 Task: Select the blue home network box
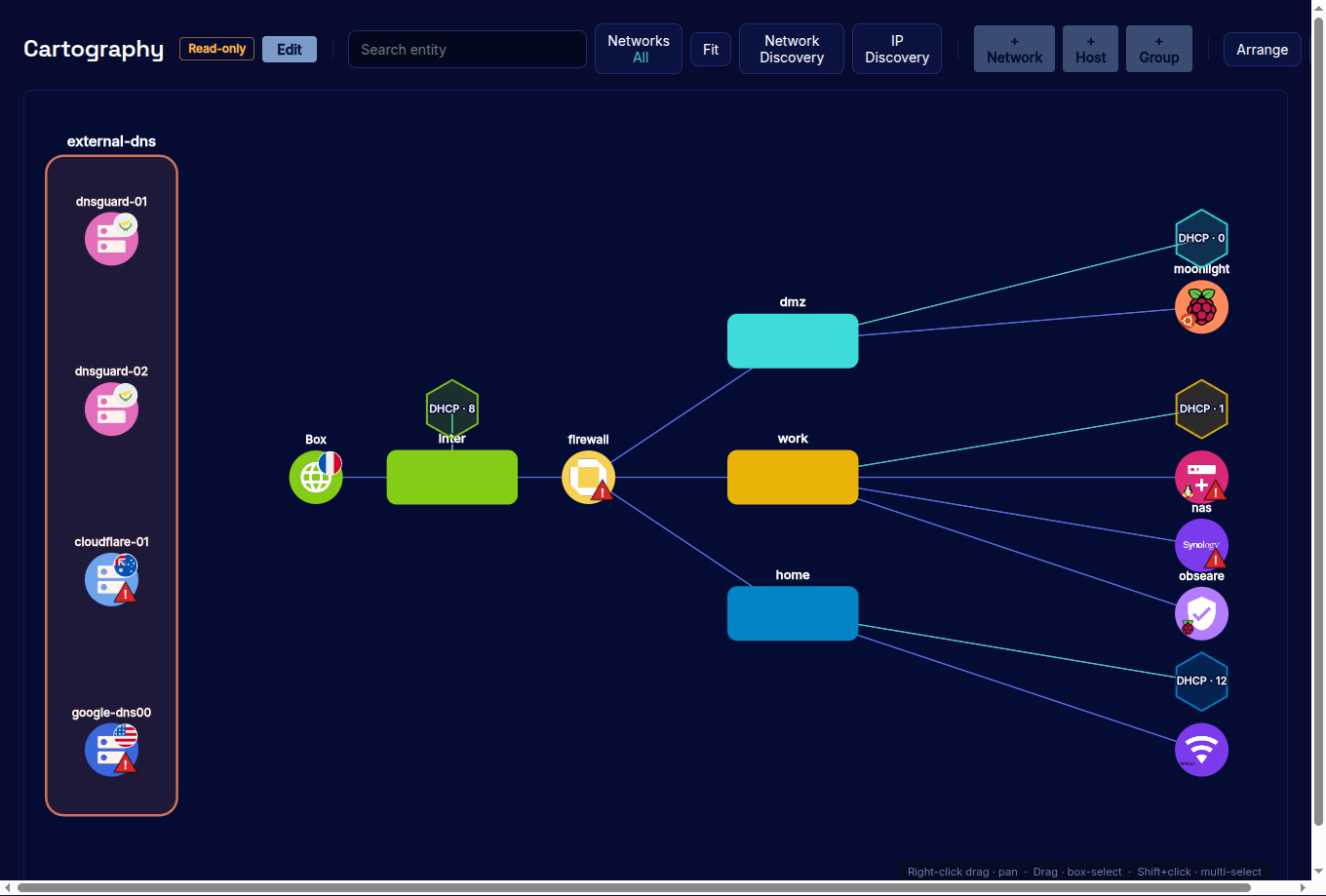[x=793, y=613]
